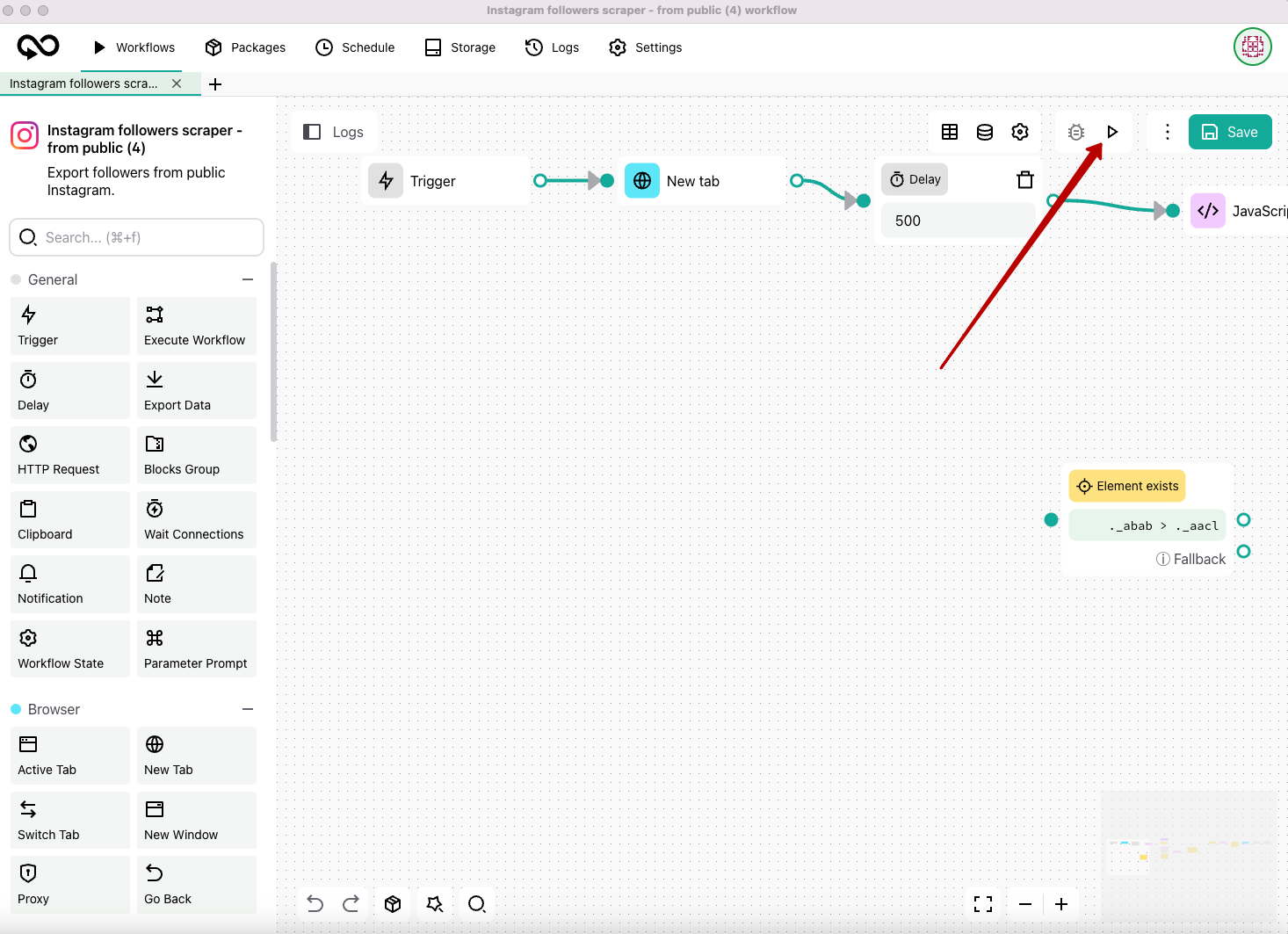Add the Note block

(x=197, y=584)
